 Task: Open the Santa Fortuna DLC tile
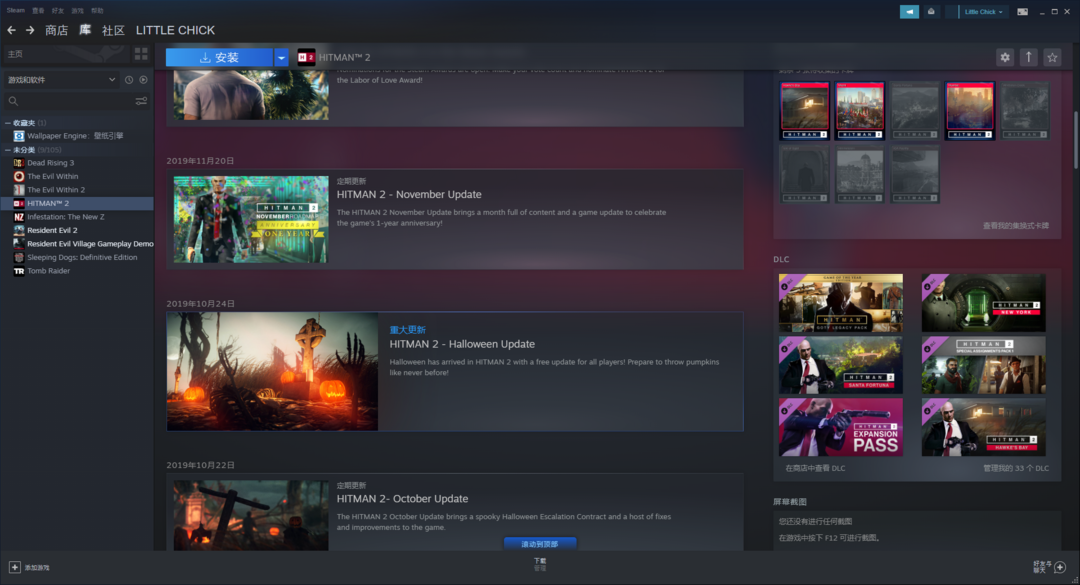(840, 365)
